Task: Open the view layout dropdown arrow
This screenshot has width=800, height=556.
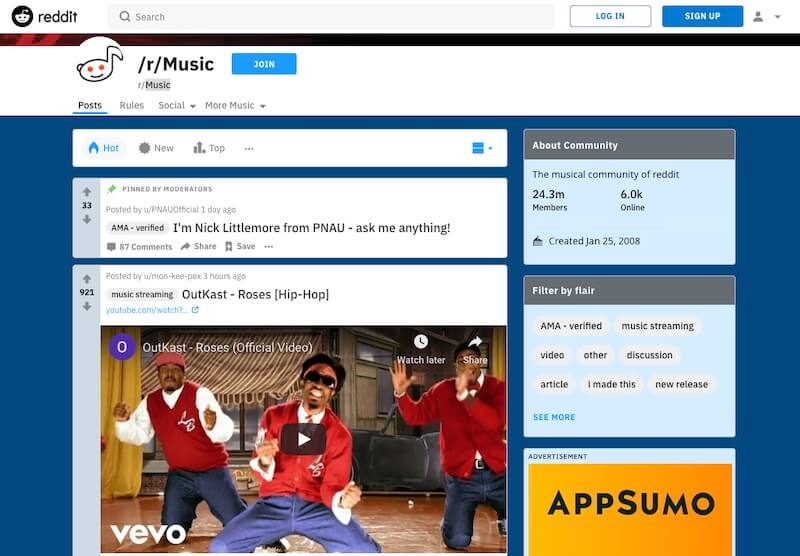Action: point(490,148)
